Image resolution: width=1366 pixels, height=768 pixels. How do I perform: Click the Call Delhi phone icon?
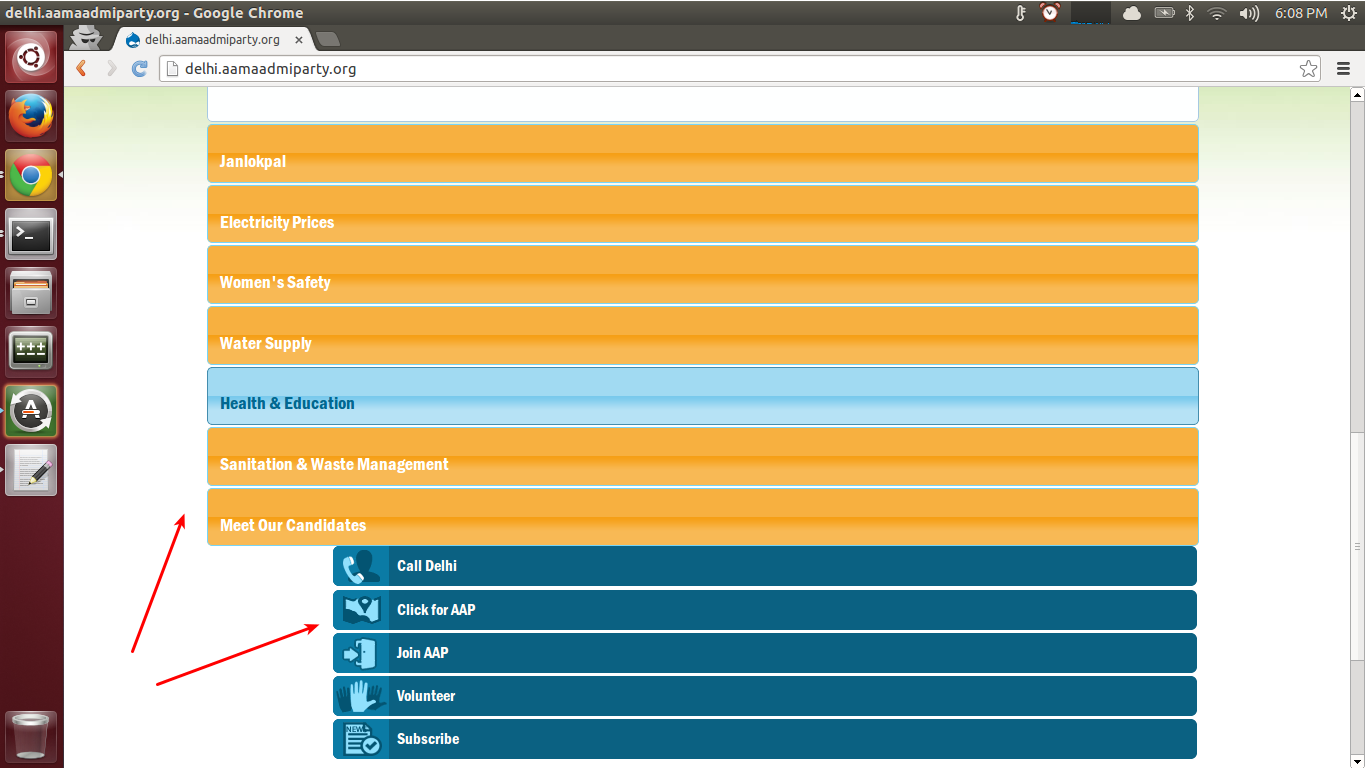coord(361,566)
